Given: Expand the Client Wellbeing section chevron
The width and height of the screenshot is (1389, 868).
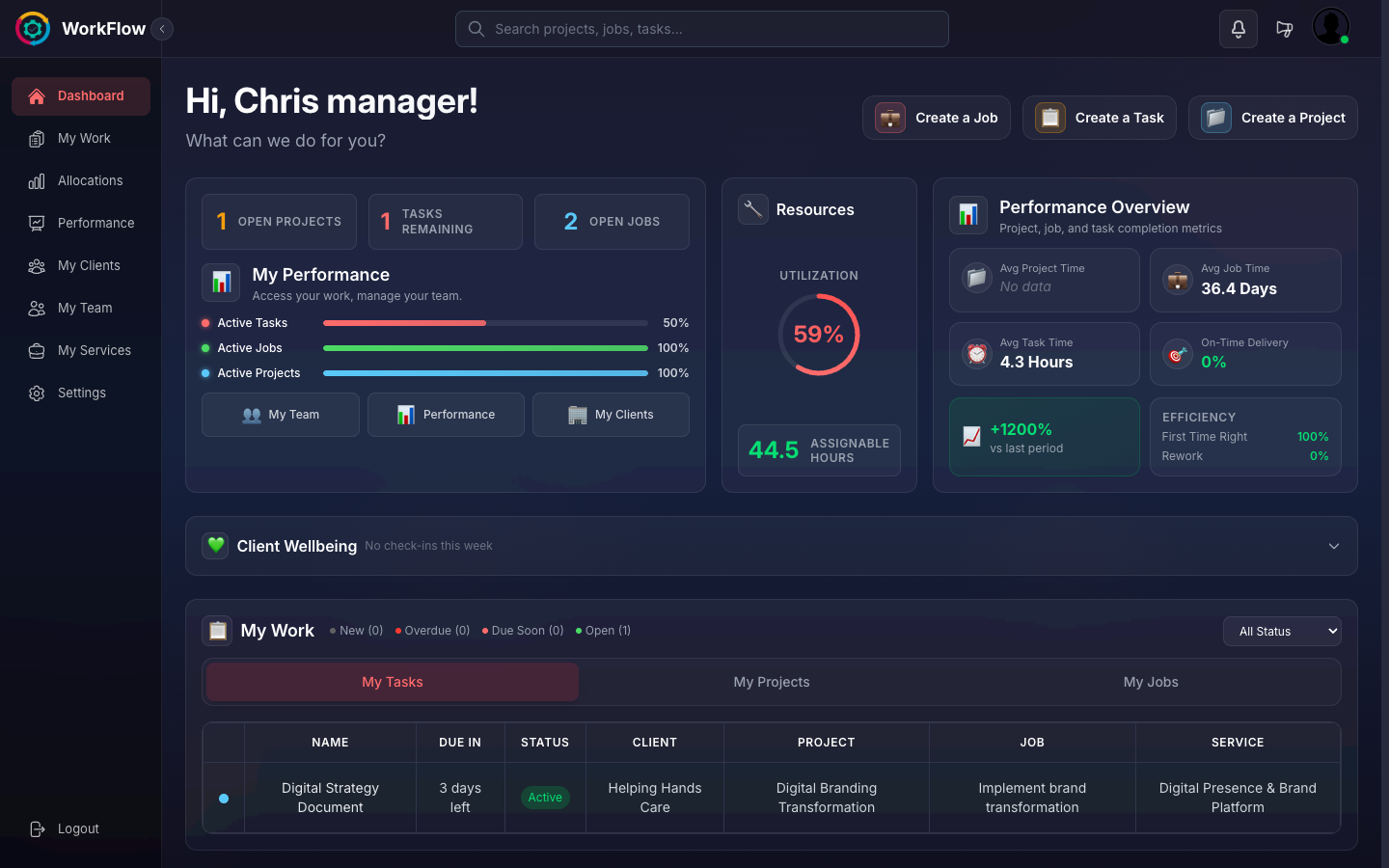Looking at the screenshot, I should point(1334,546).
